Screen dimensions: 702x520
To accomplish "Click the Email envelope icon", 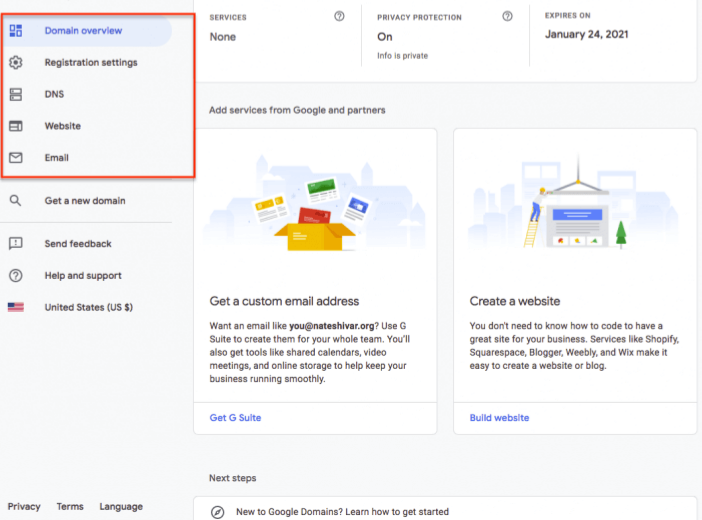I will coord(16,158).
